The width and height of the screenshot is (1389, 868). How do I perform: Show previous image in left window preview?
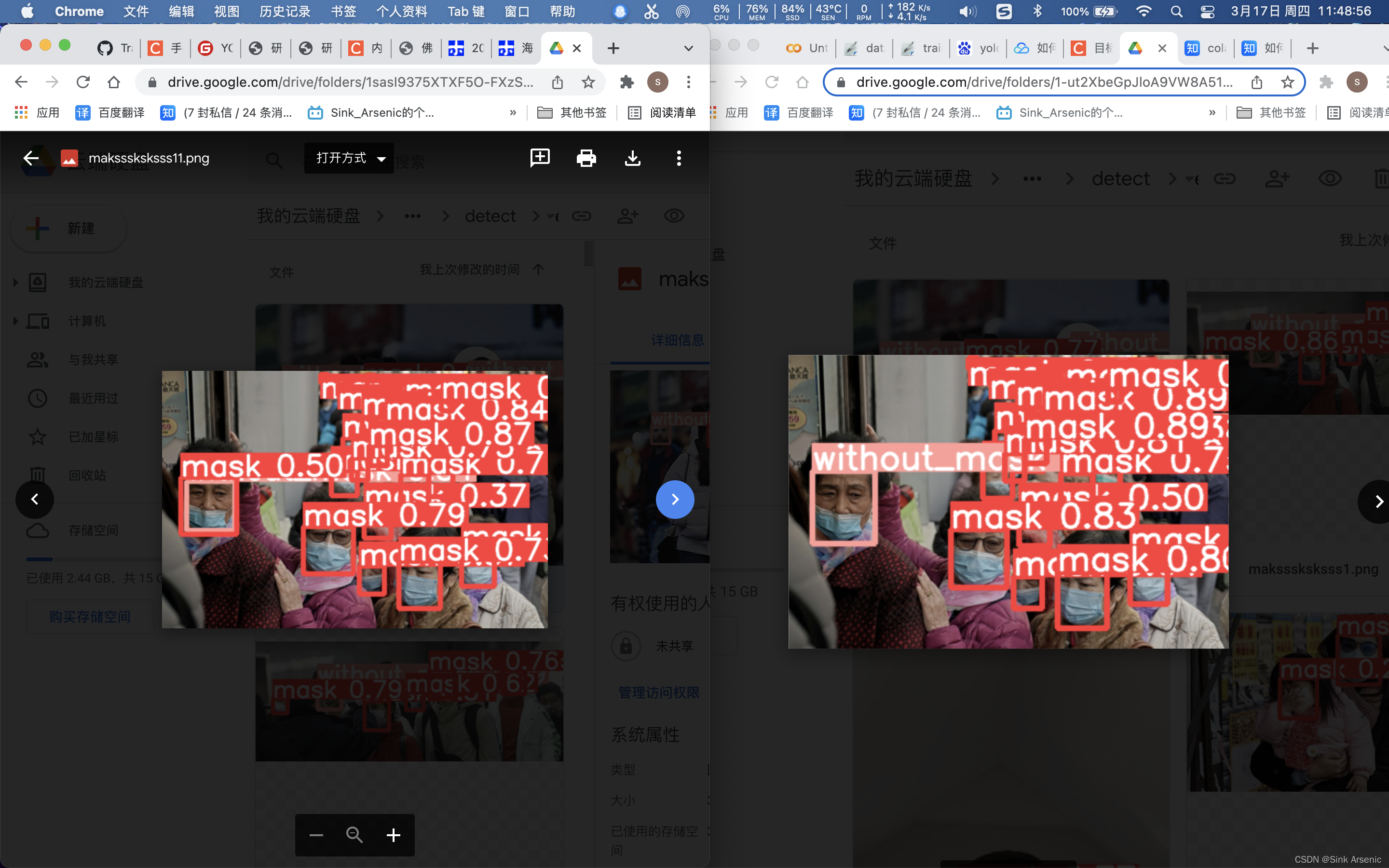(x=34, y=500)
